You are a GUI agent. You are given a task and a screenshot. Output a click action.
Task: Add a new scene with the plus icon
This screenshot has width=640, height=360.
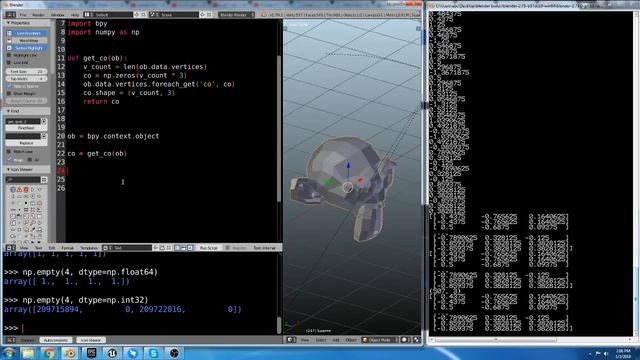click(202, 15)
